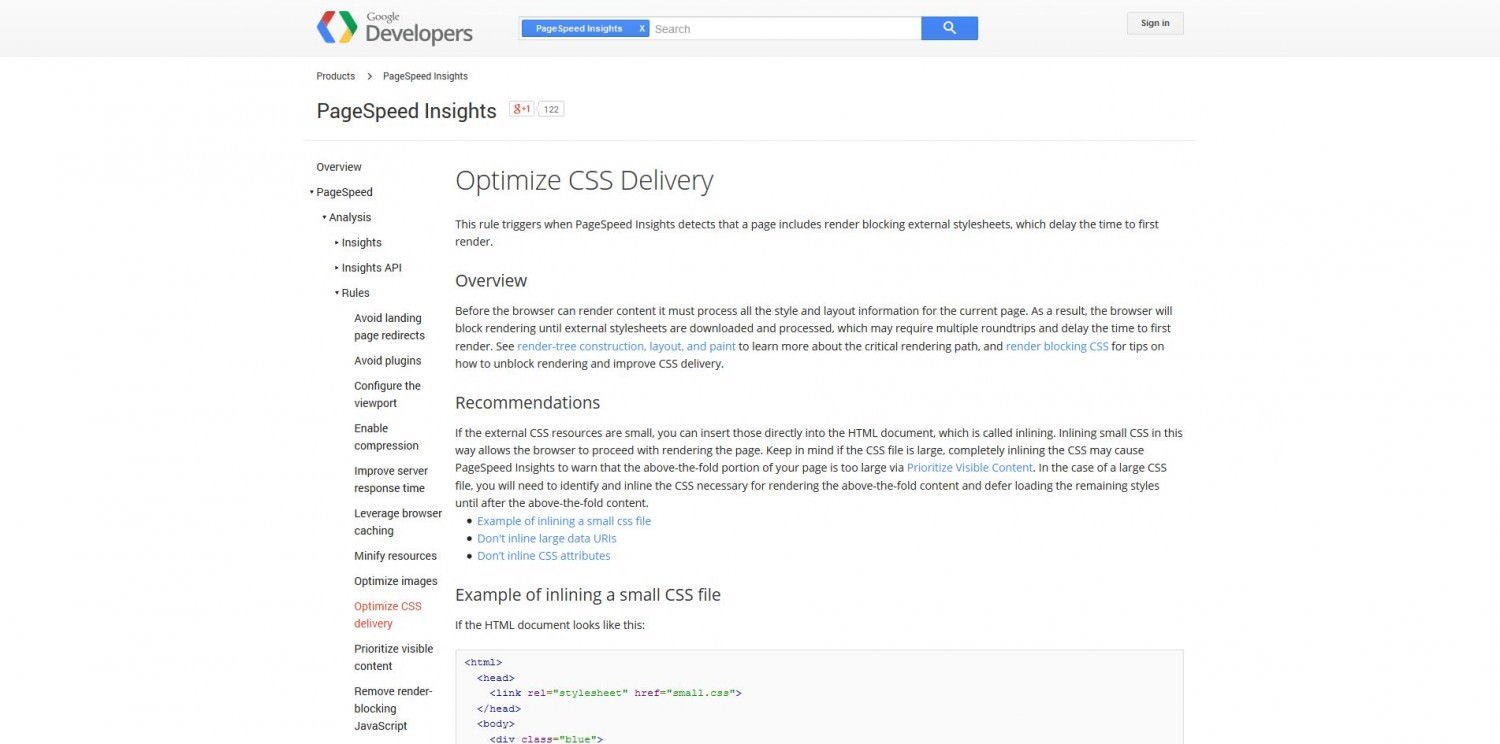Expand the Insights API tree arrow

337,268
